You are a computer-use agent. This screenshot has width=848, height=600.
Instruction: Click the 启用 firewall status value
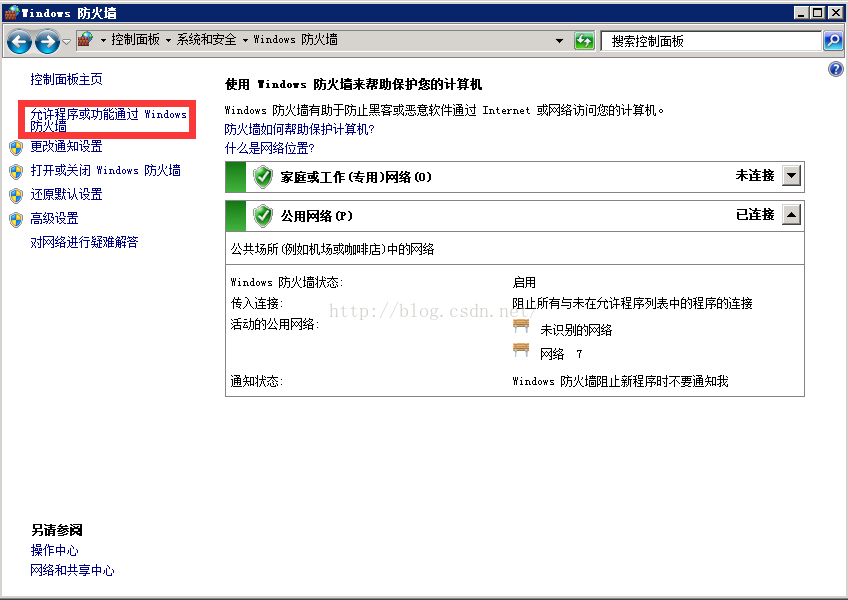pyautogui.click(x=524, y=282)
